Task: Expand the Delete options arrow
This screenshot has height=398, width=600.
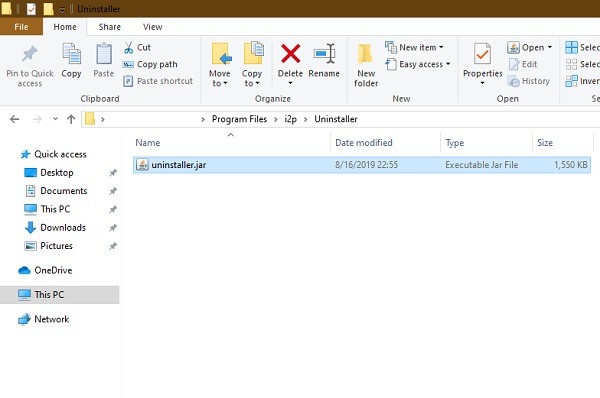Action: click(x=290, y=83)
